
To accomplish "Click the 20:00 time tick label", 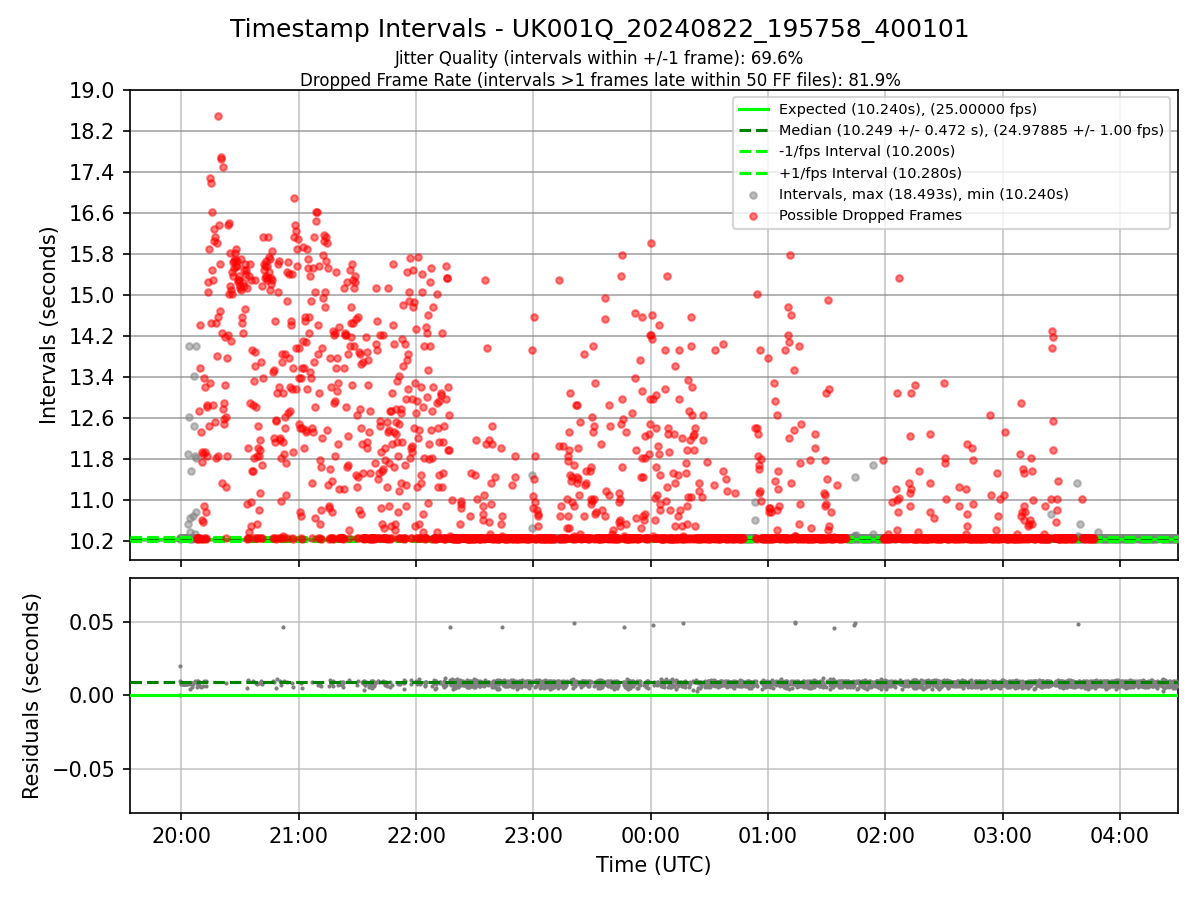I will click(x=181, y=834).
